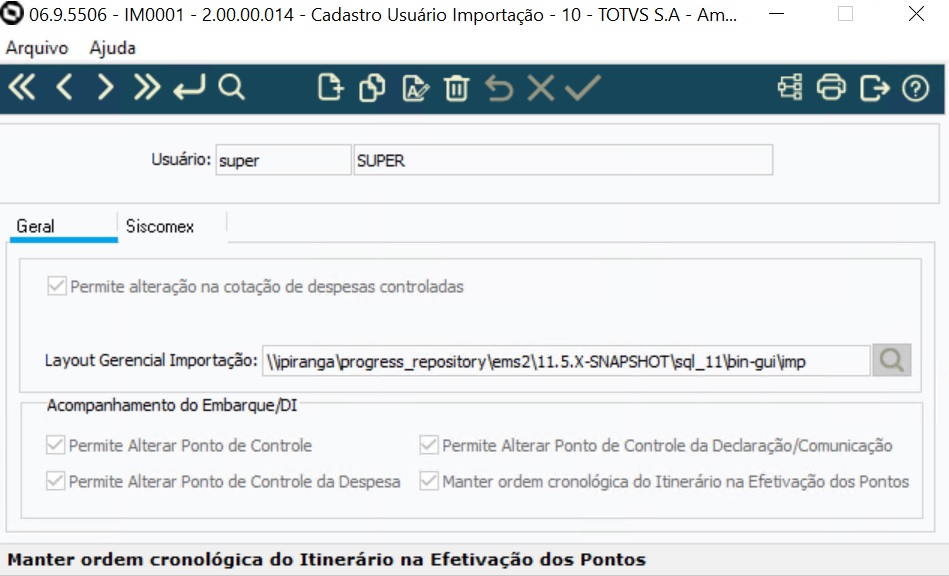Screen dimensions: 949x576
Task: Toggle Manter ordem cronológica do Itinerário checkbox
Action: pos(429,481)
